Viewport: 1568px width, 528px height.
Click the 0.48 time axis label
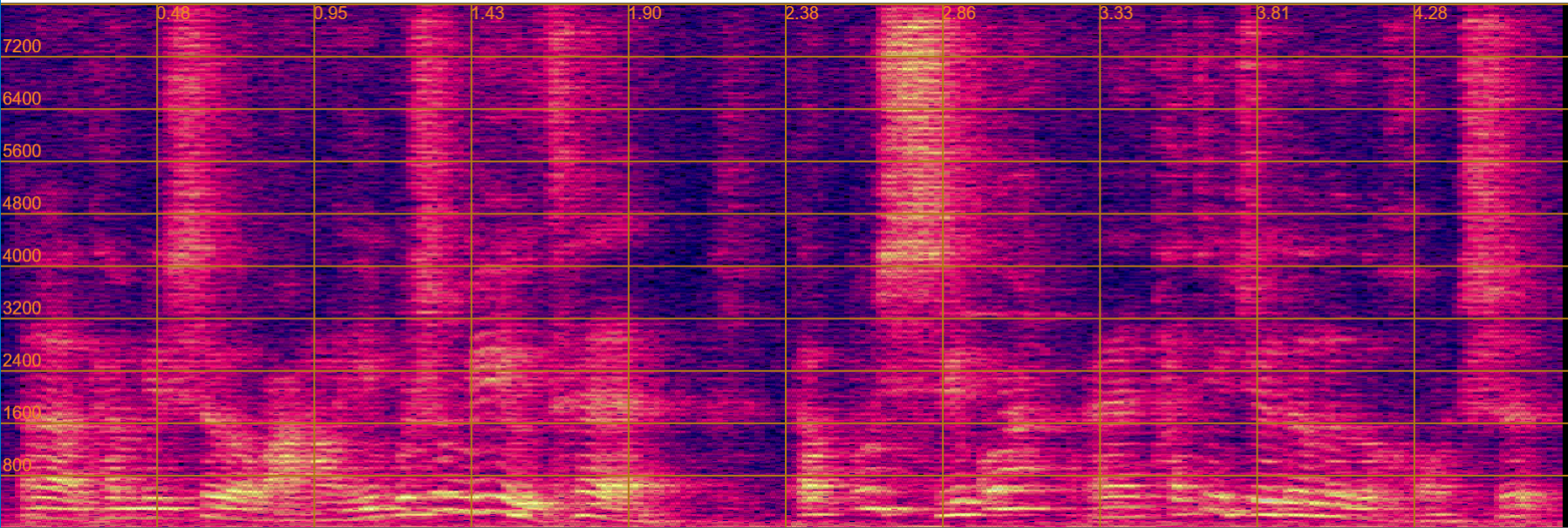pos(174,13)
